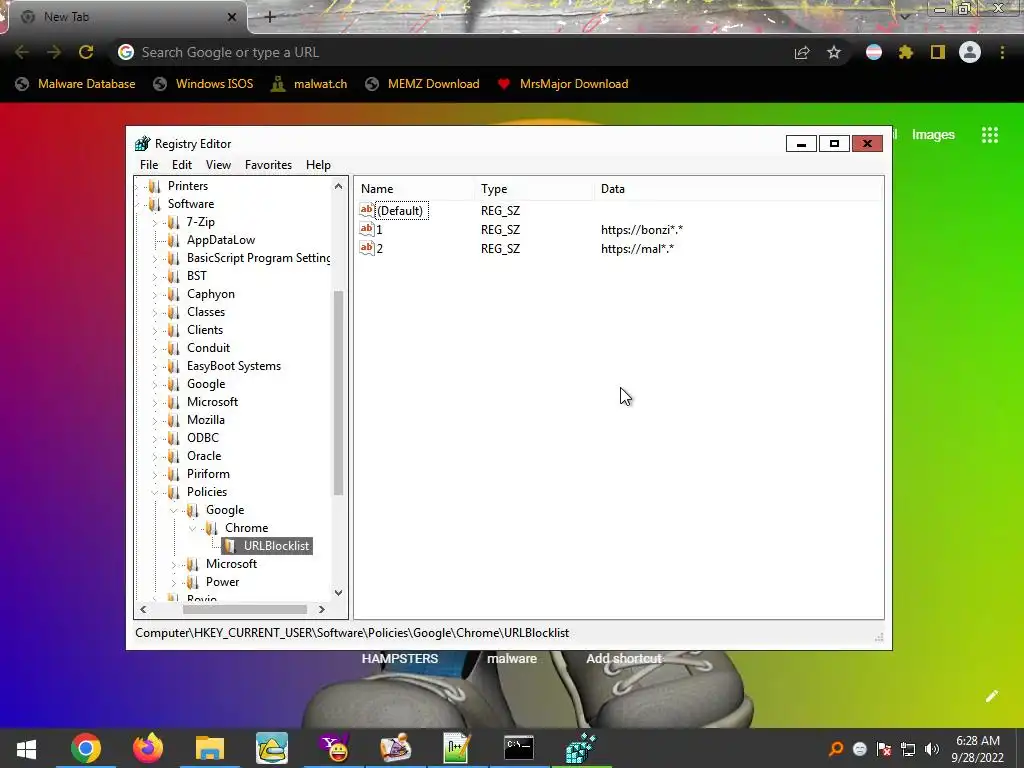Open the Command Prompt taskbar icon
The image size is (1024, 768).
pyautogui.click(x=519, y=748)
